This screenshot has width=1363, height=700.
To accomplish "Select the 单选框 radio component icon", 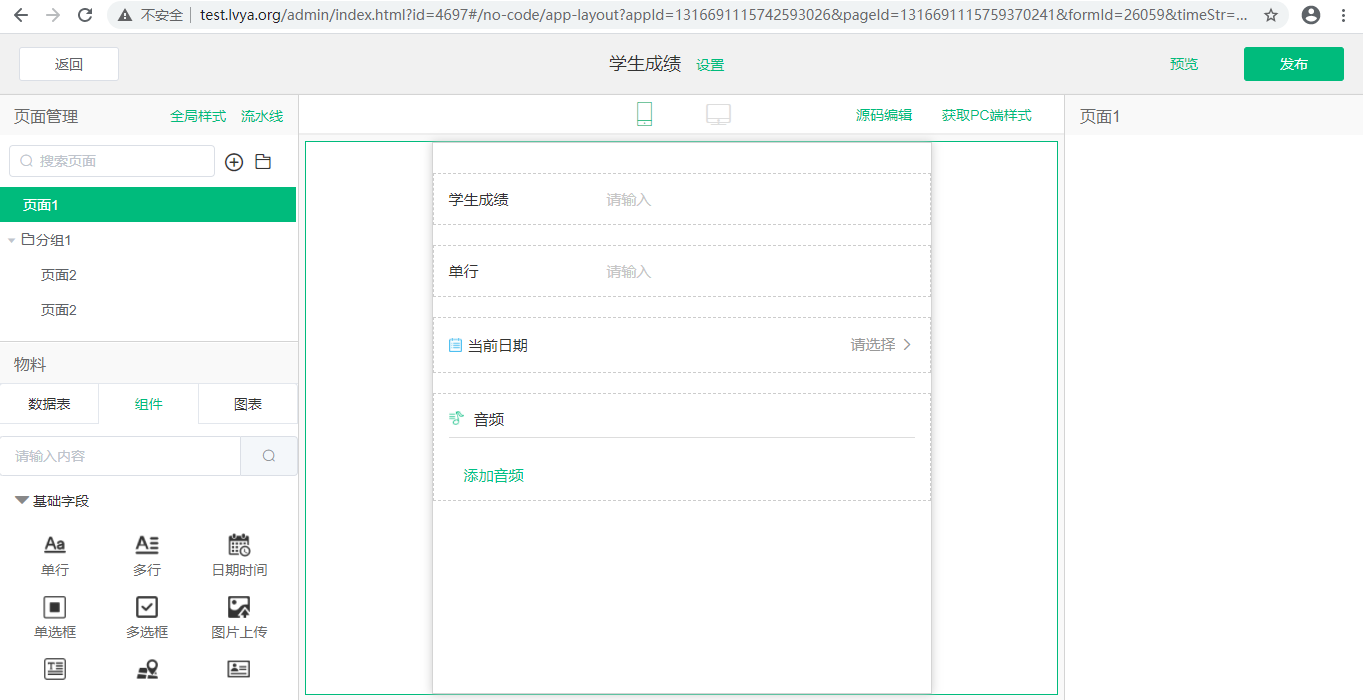I will [55, 607].
